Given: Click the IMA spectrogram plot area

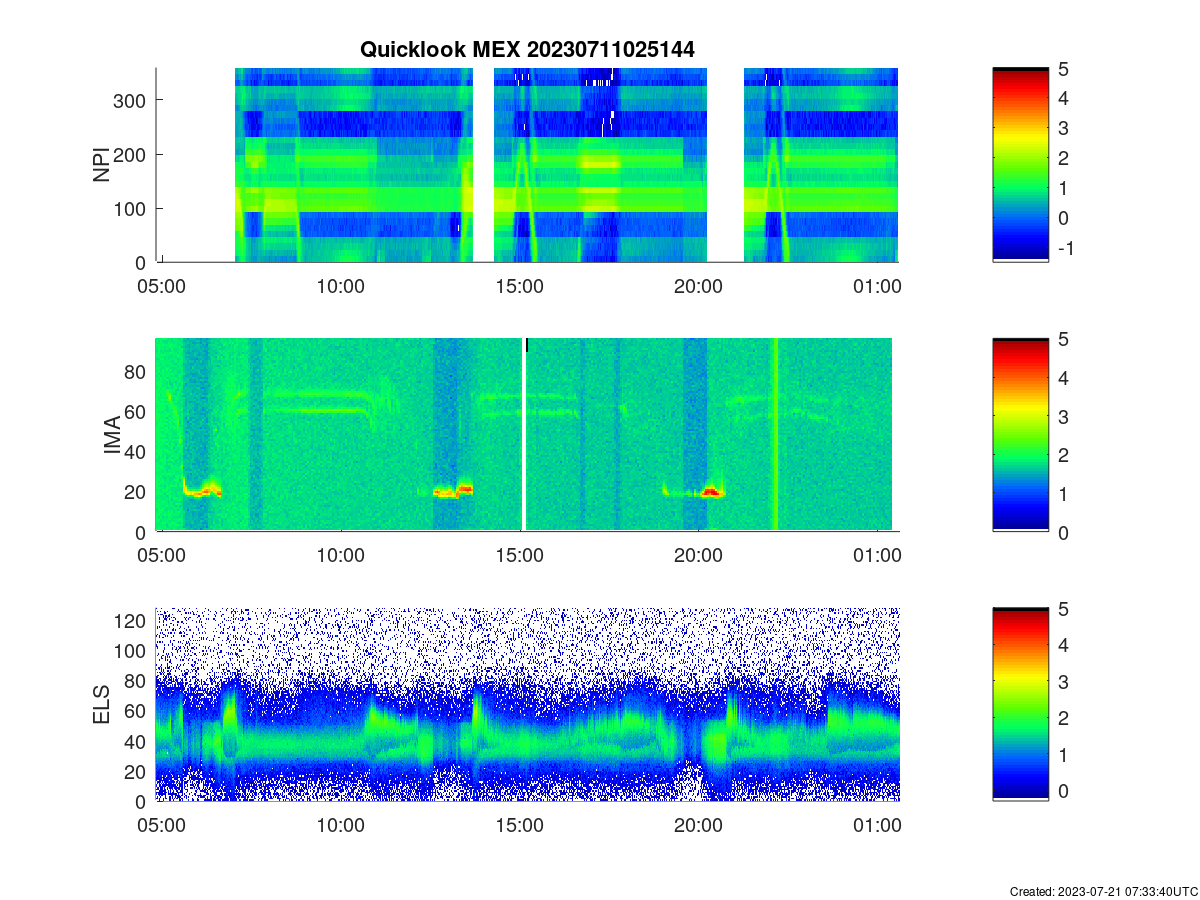Looking at the screenshot, I should [527, 435].
